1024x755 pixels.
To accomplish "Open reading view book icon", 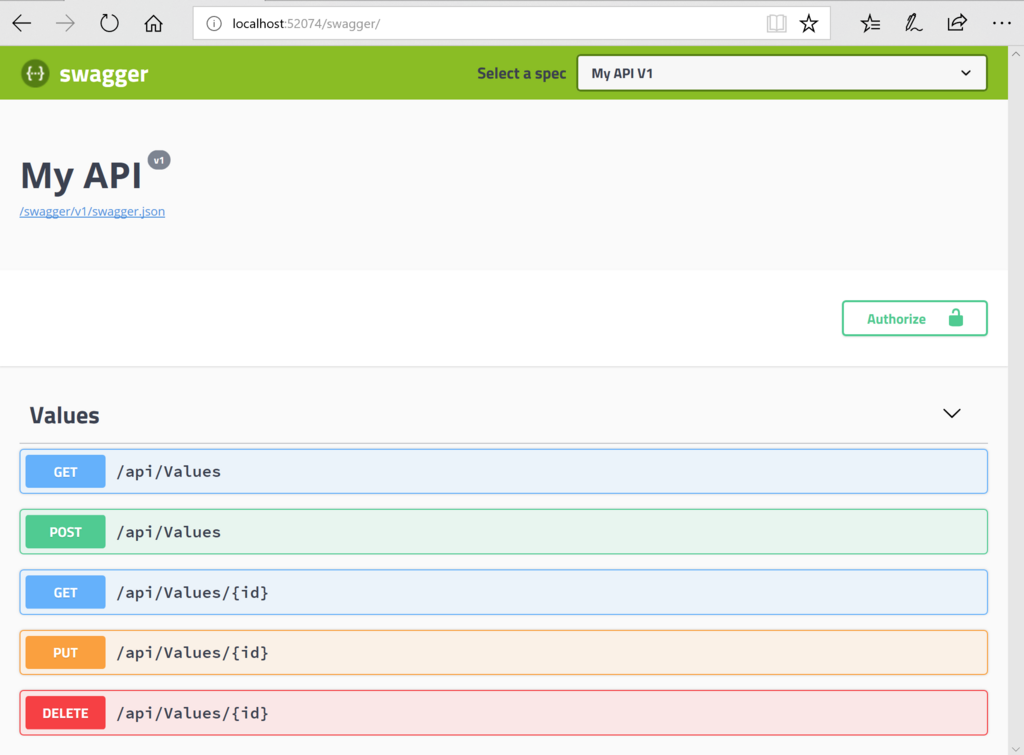I will pos(776,24).
